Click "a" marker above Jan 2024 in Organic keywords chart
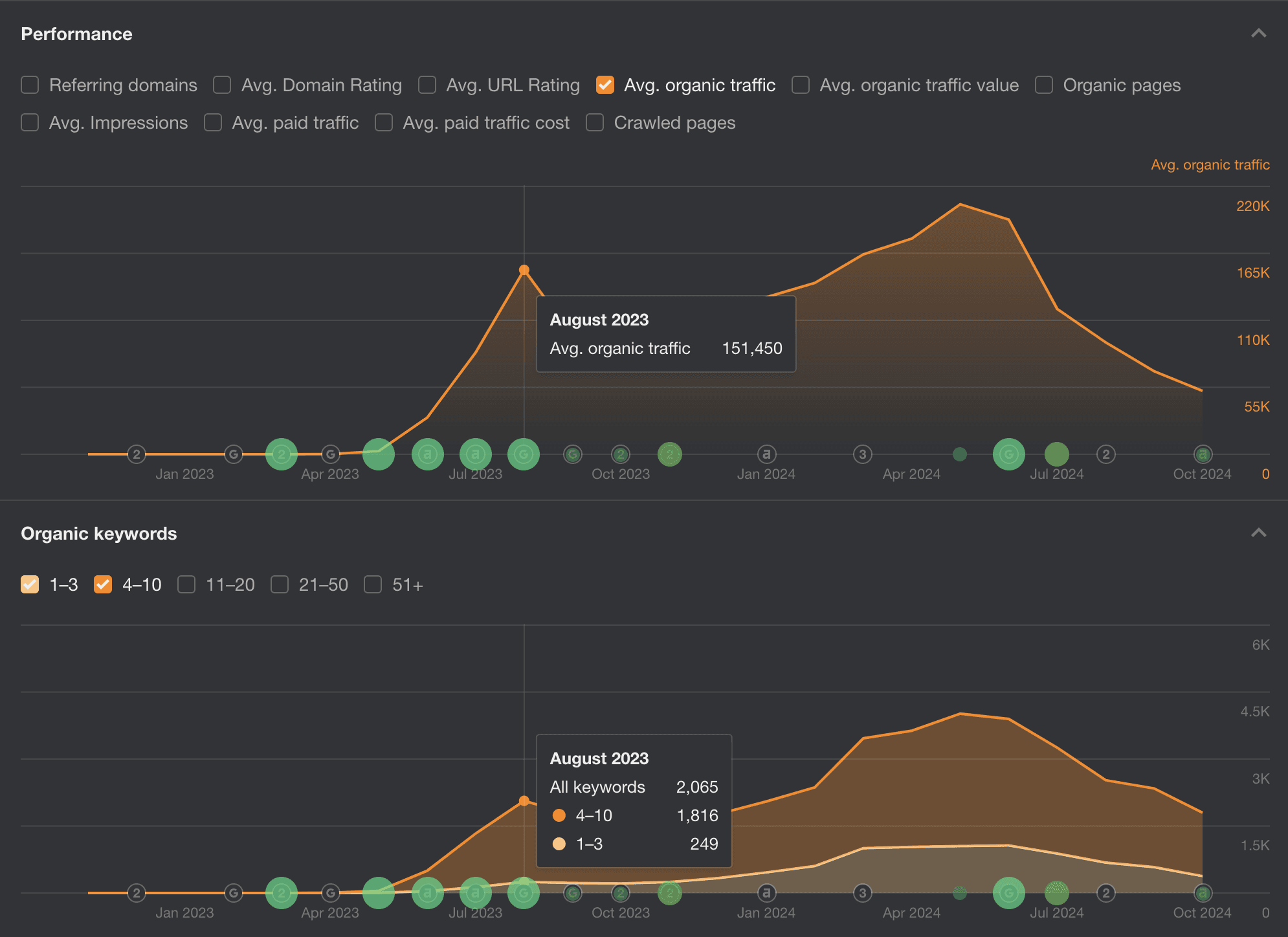The height and width of the screenshot is (937, 1288). tap(766, 893)
